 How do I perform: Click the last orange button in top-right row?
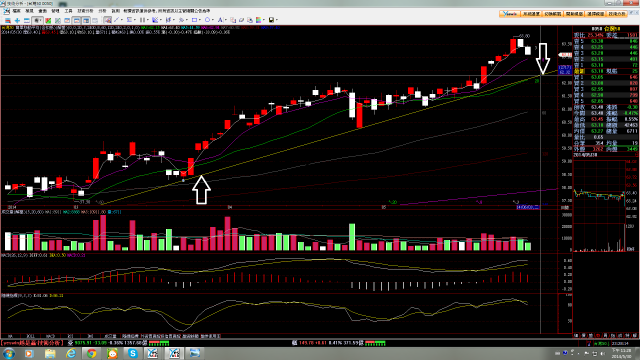(617, 13)
